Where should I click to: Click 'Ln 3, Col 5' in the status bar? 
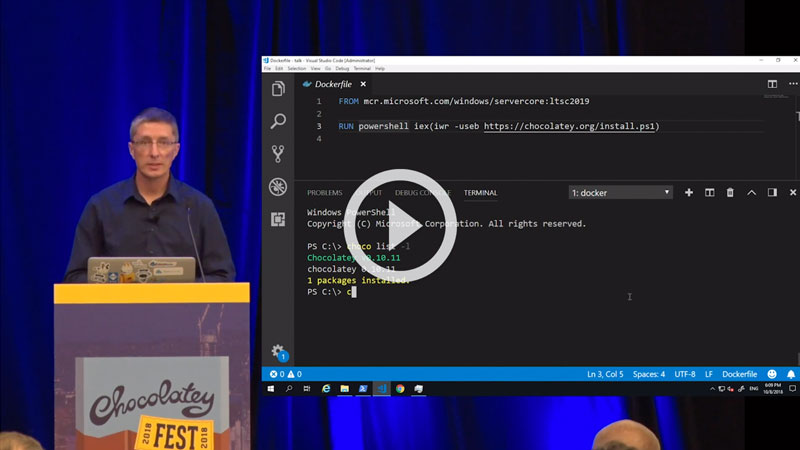click(x=605, y=374)
